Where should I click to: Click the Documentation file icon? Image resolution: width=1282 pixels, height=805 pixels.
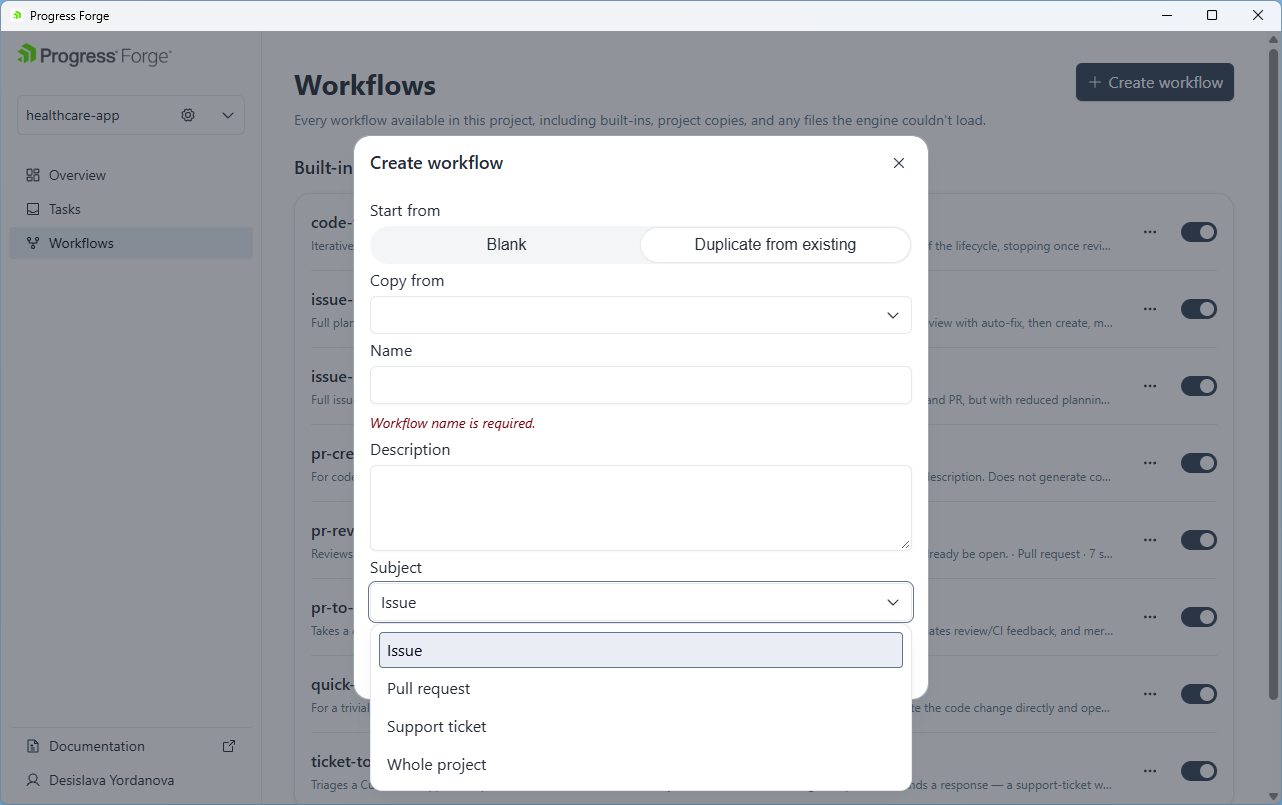[x=33, y=746]
